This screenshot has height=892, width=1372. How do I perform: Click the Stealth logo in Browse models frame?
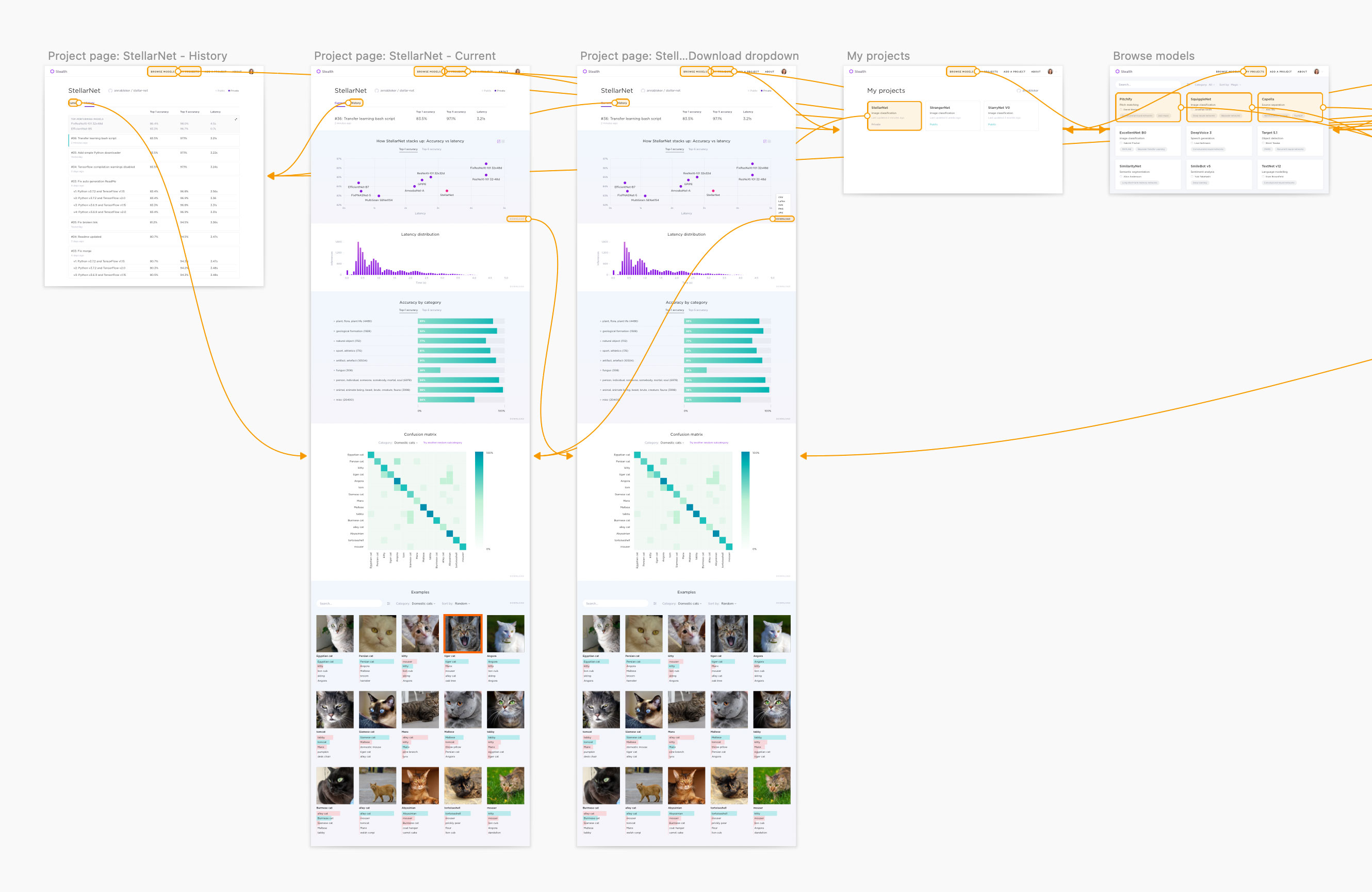click(1117, 72)
